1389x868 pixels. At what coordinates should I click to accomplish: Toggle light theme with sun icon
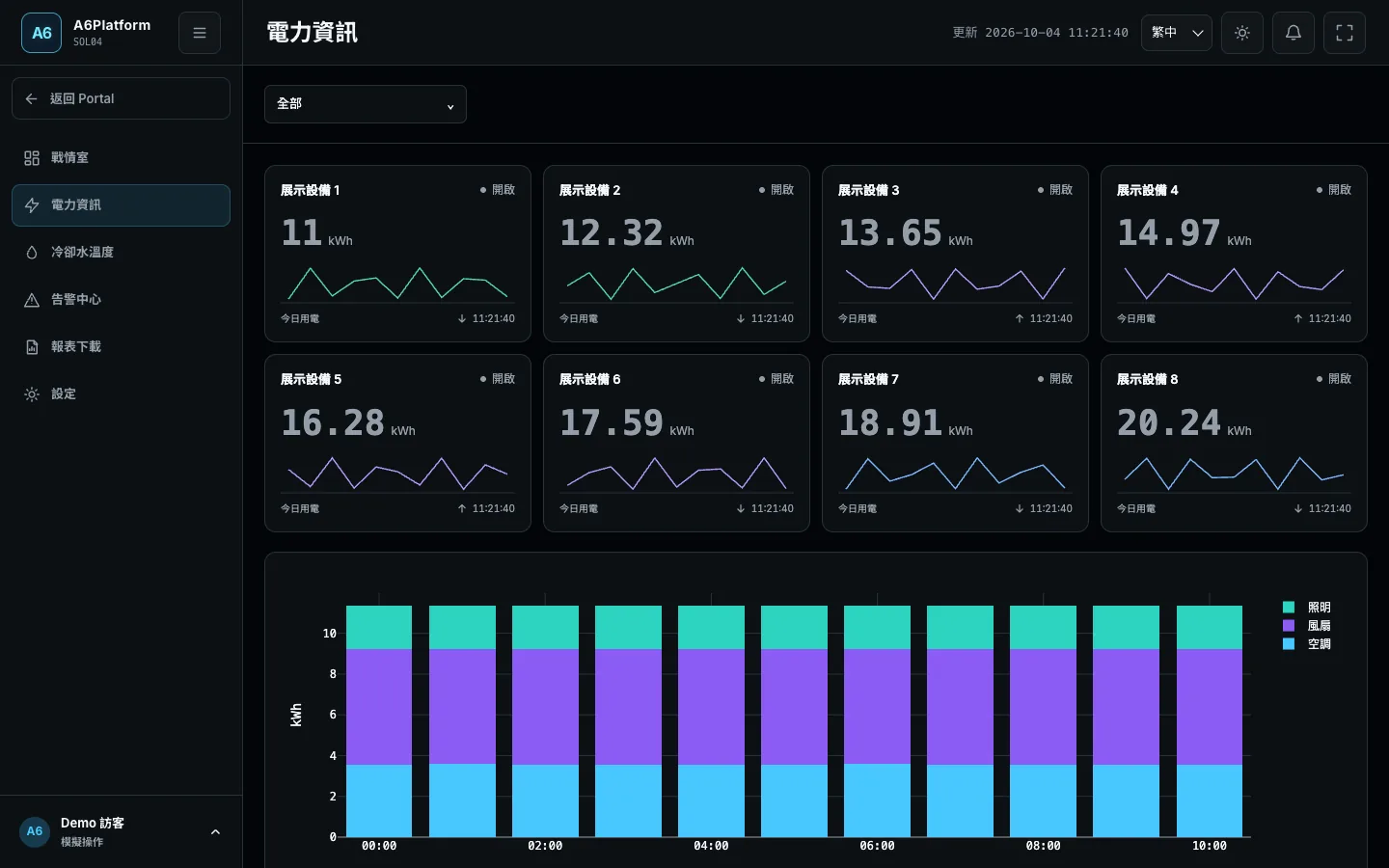[x=1242, y=33]
